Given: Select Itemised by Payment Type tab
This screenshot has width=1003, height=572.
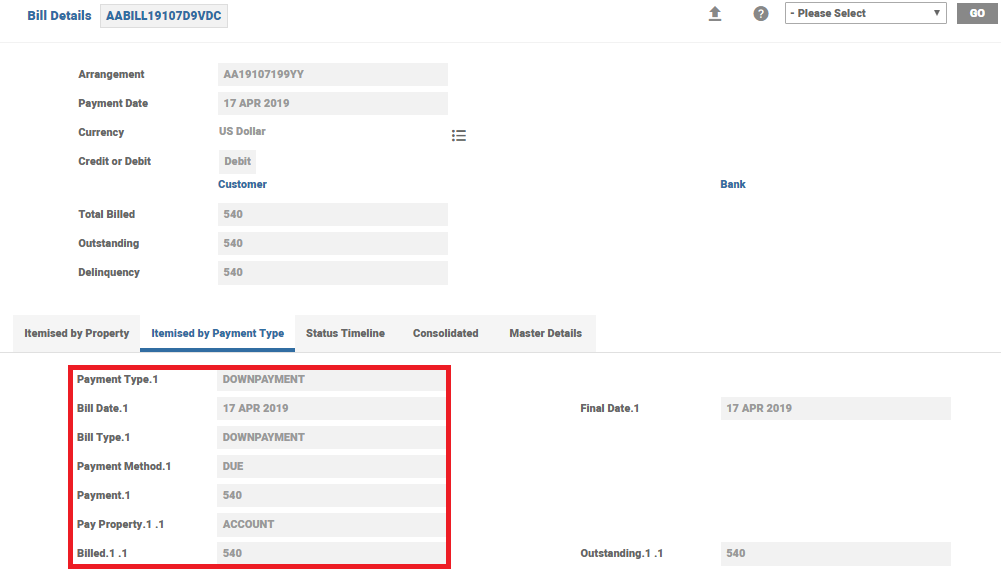Looking at the screenshot, I should [217, 334].
